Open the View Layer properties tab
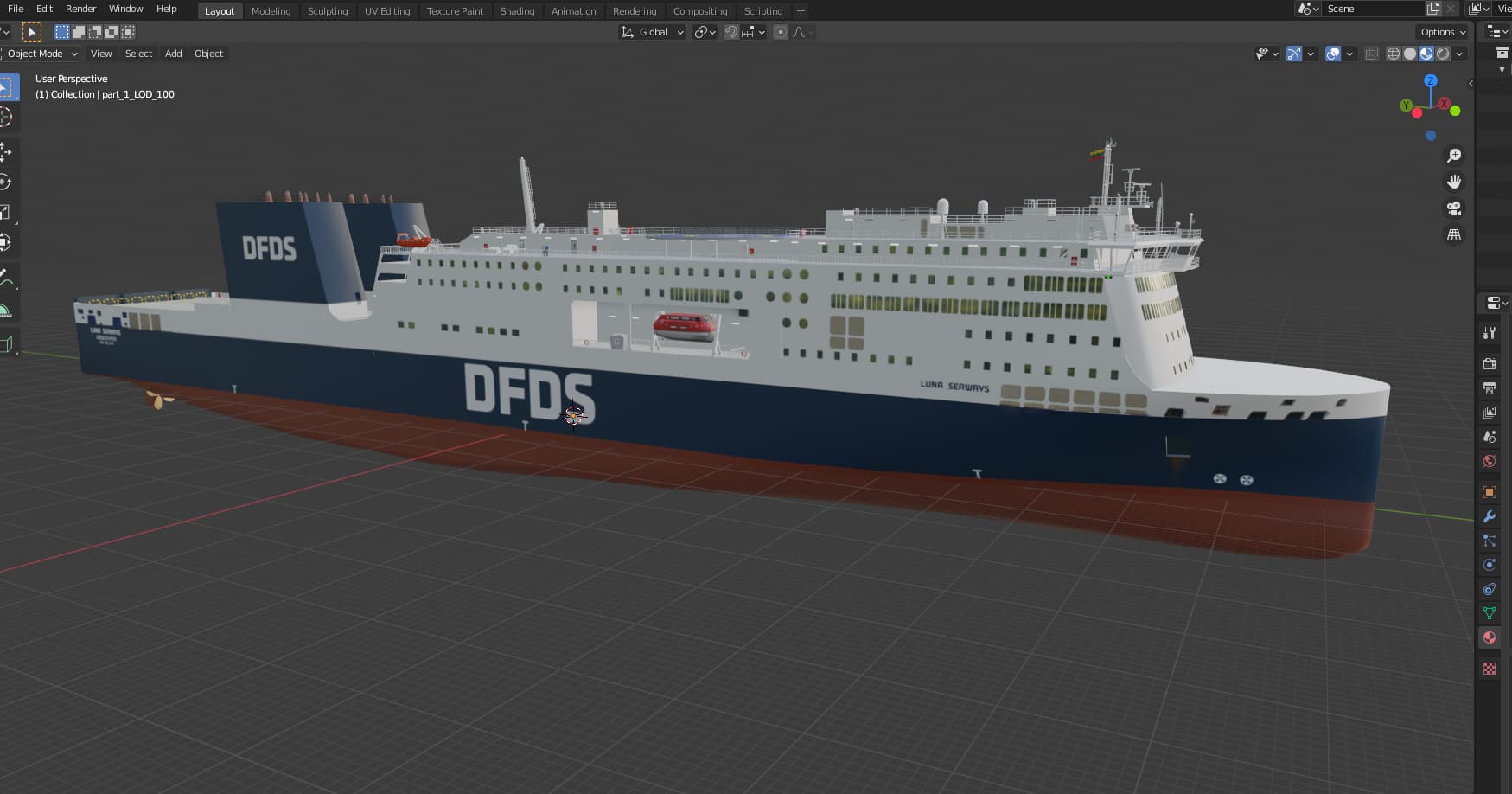 click(1490, 413)
